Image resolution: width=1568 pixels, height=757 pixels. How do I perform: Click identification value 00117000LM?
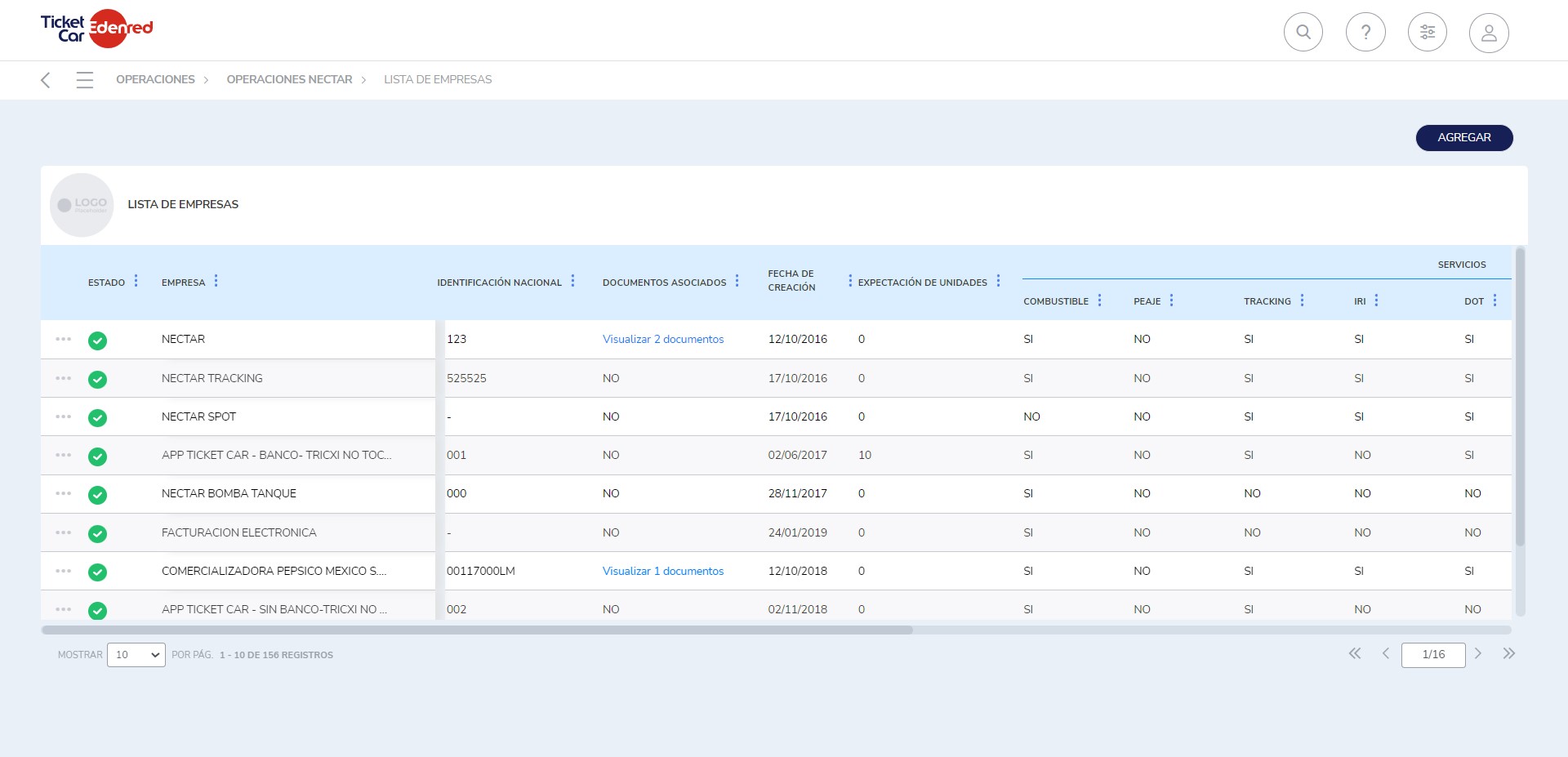tap(481, 571)
